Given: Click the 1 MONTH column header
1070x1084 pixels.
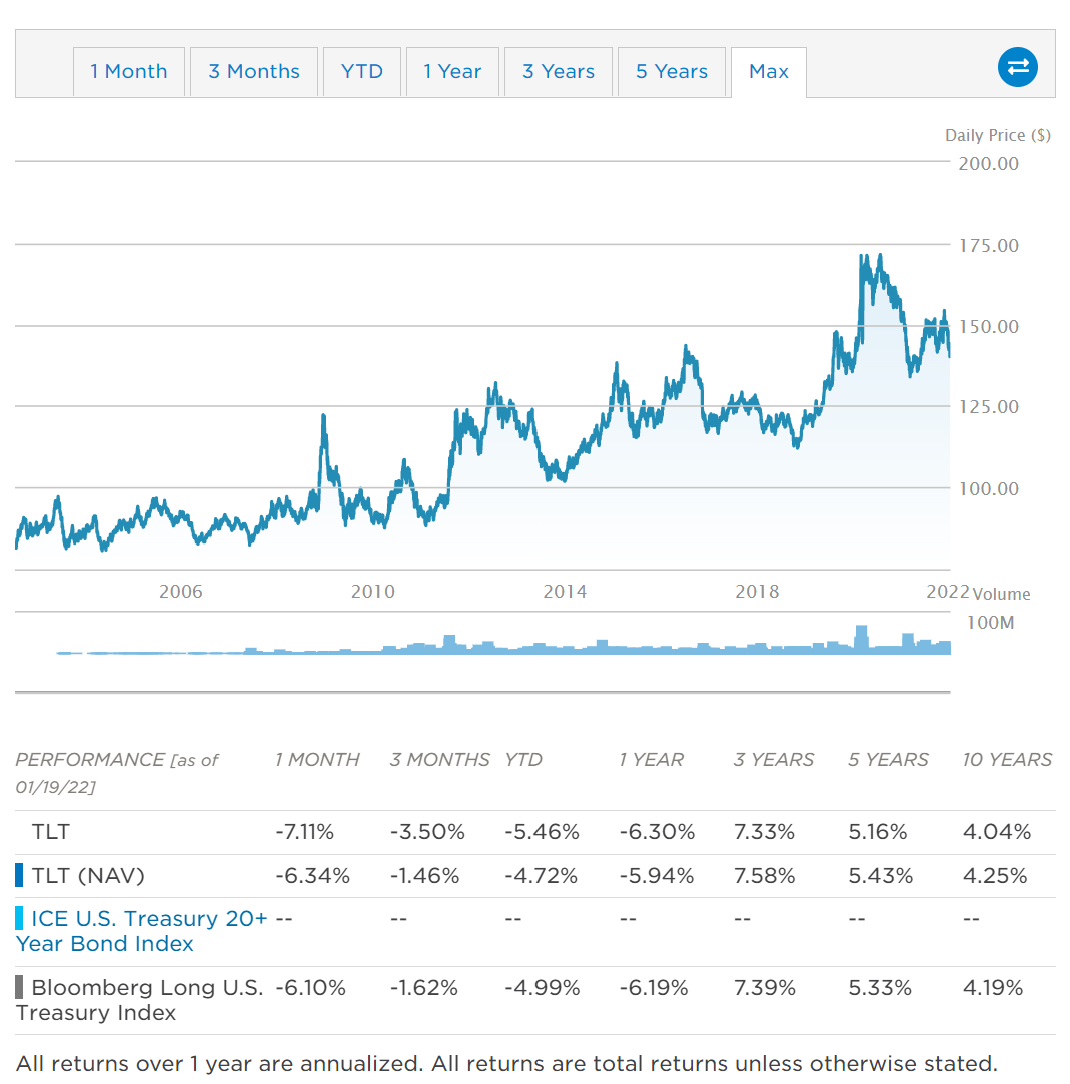Looking at the screenshot, I should tap(317, 759).
